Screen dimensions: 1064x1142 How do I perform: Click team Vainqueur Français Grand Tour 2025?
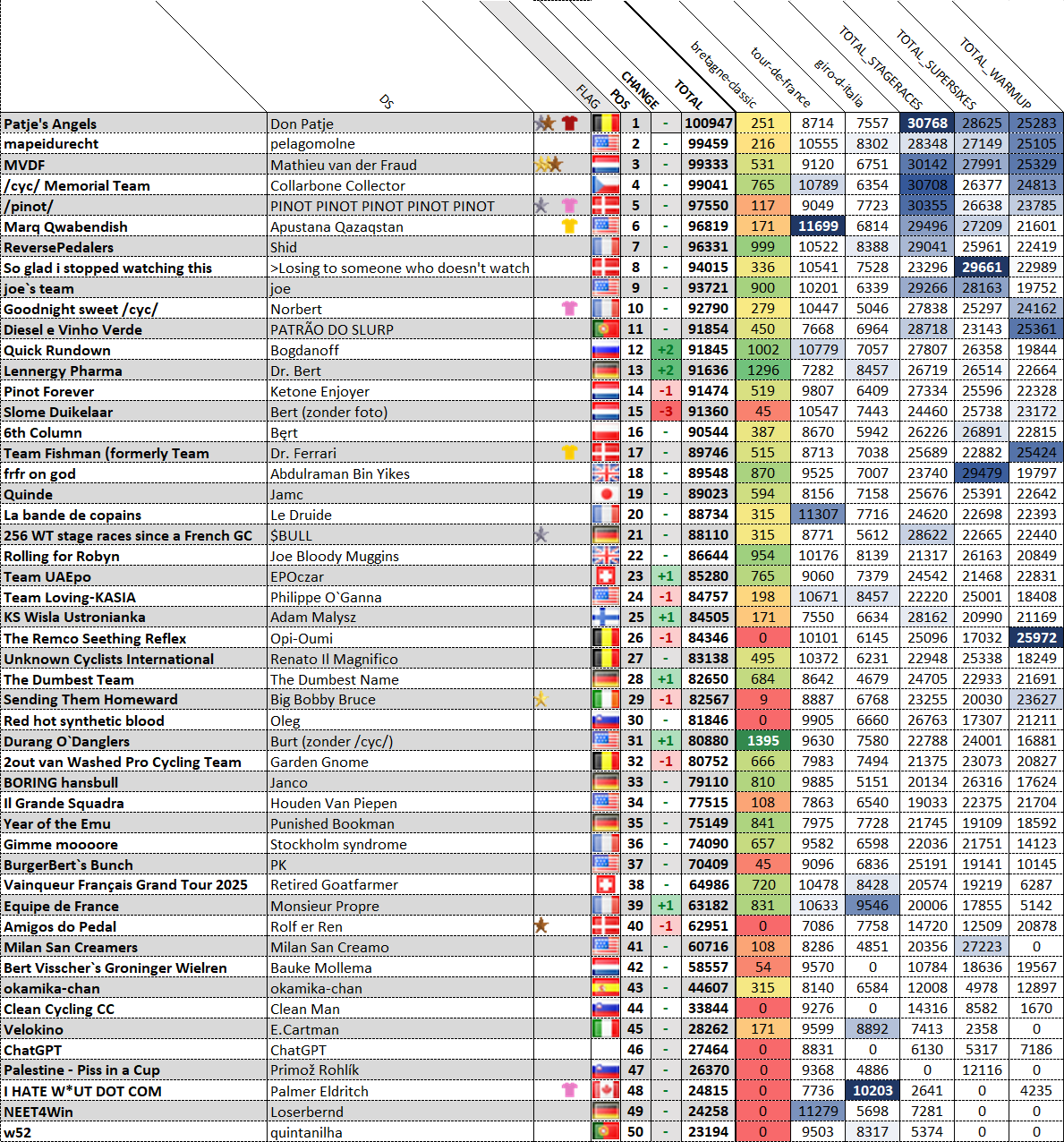(x=125, y=884)
